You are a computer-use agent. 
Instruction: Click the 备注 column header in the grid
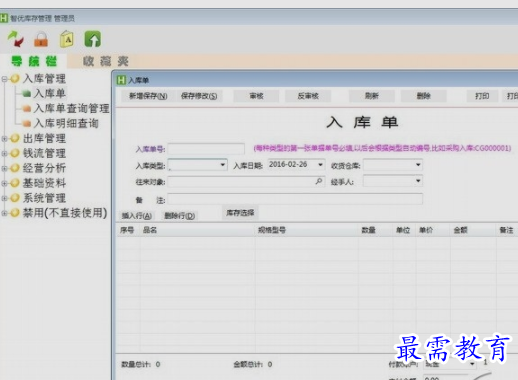507,230
